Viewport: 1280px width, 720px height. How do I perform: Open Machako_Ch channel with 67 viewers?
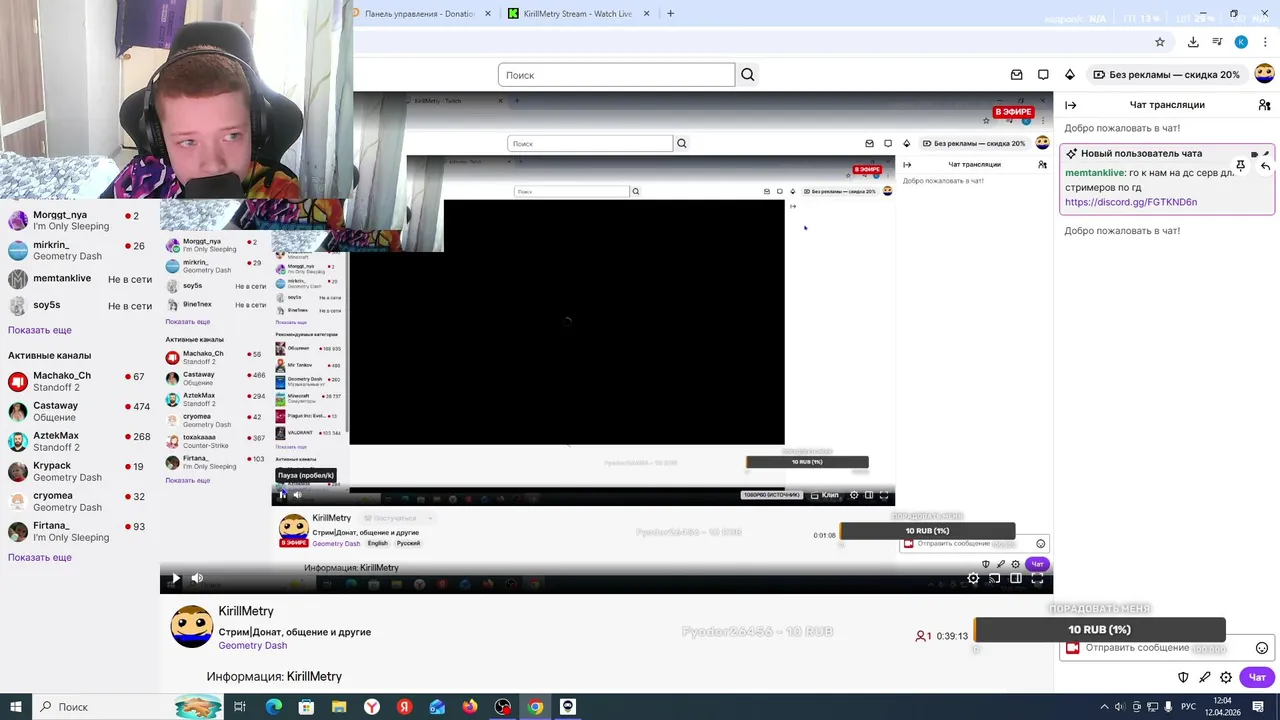pos(80,381)
